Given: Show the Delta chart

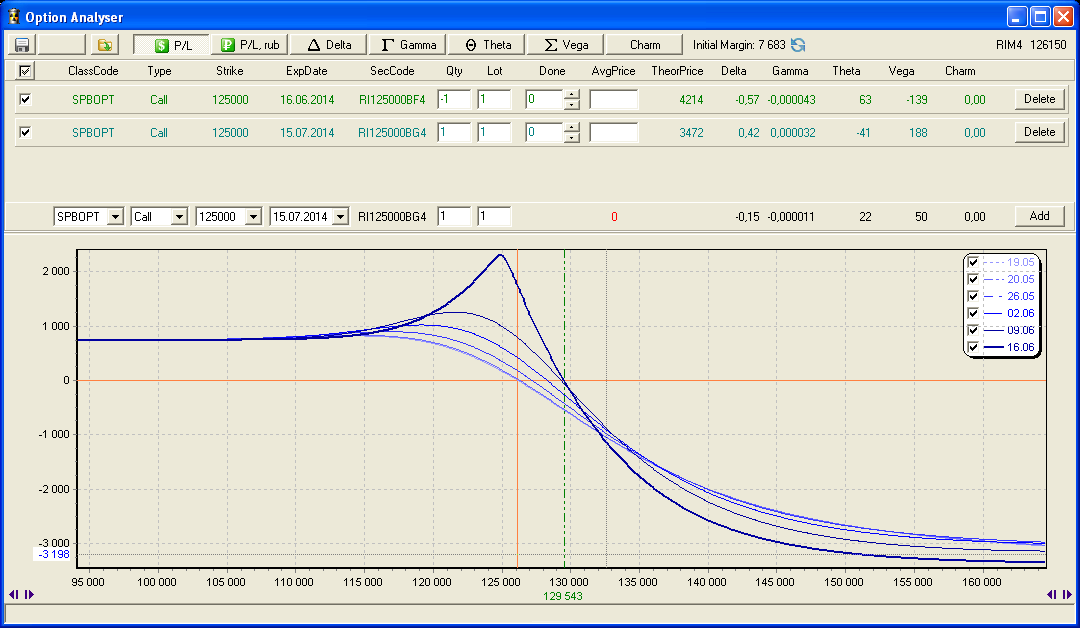Looking at the screenshot, I should coord(329,45).
